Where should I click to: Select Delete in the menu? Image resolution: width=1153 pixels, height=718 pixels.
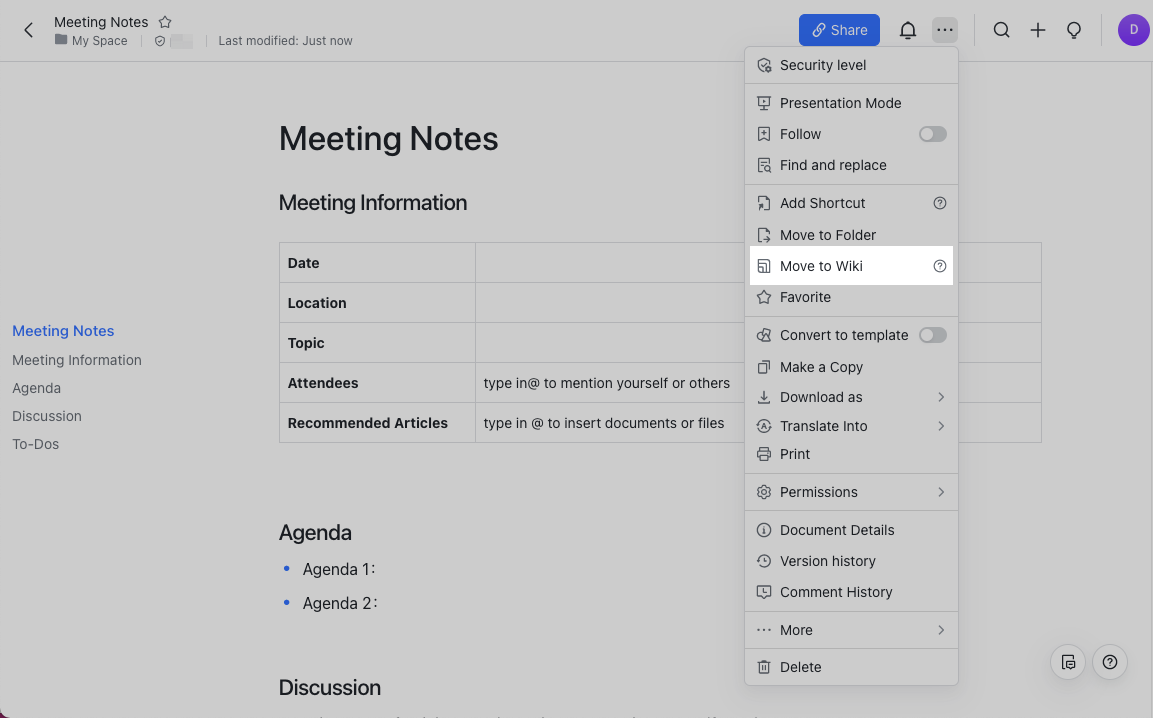pyautogui.click(x=800, y=667)
